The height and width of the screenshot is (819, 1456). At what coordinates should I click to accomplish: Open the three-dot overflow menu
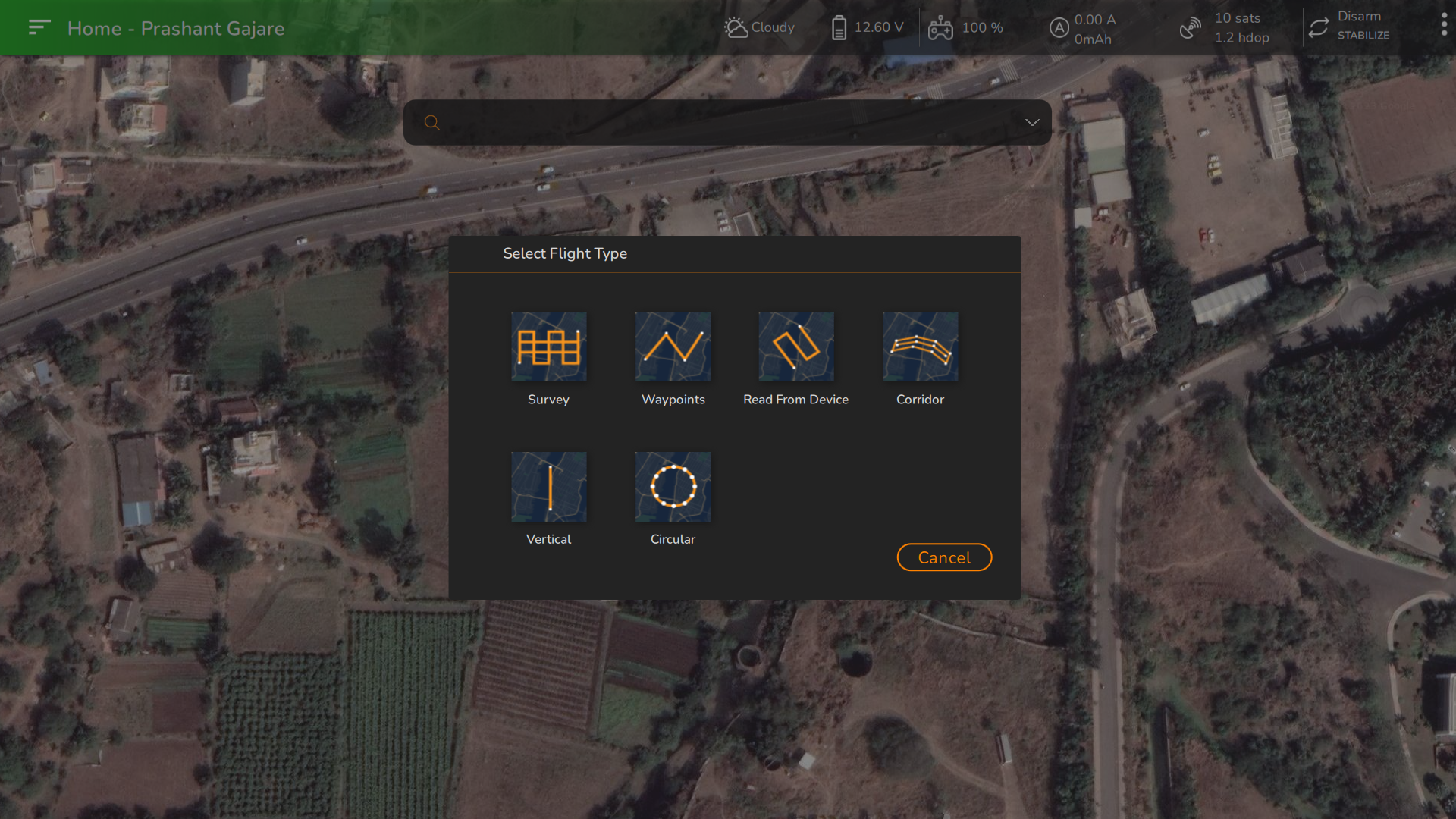(1443, 25)
